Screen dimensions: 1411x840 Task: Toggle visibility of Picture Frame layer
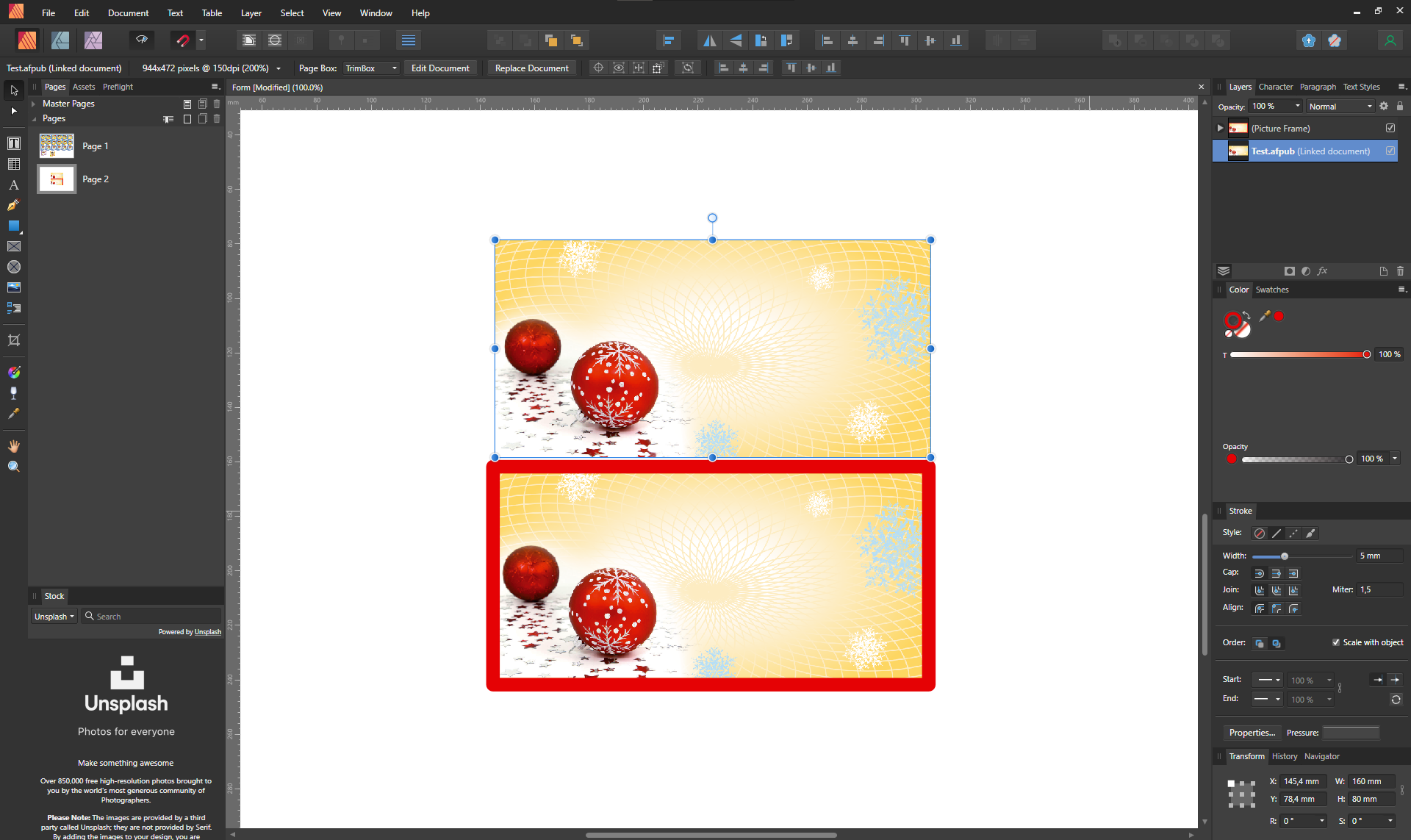[x=1390, y=128]
